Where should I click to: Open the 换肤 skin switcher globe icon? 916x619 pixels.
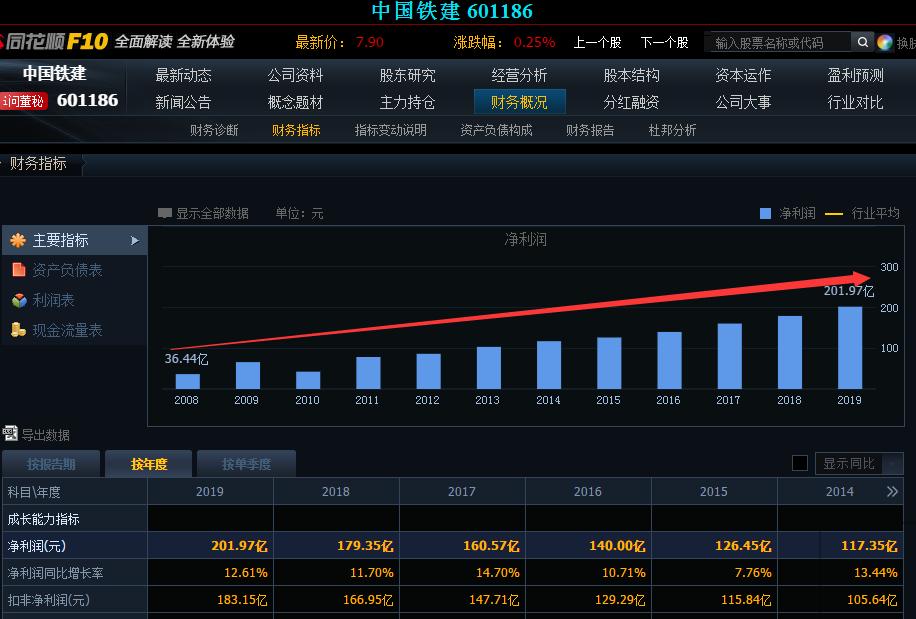click(884, 43)
